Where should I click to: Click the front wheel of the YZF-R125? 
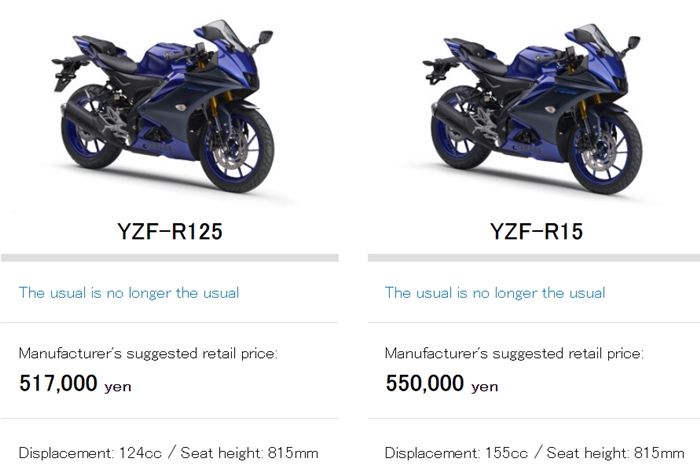pyautogui.click(x=237, y=152)
